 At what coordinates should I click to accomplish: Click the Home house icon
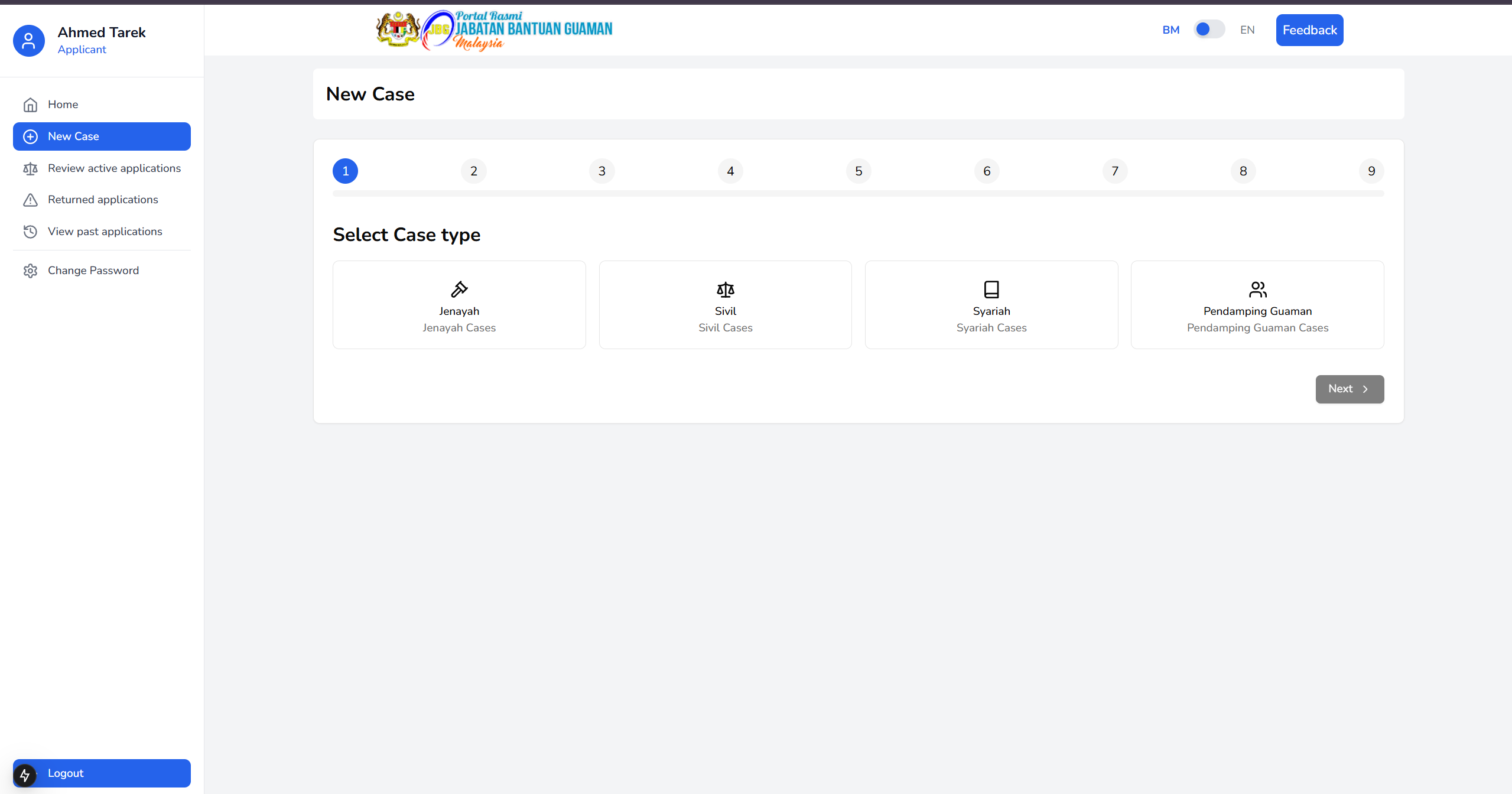coord(30,105)
